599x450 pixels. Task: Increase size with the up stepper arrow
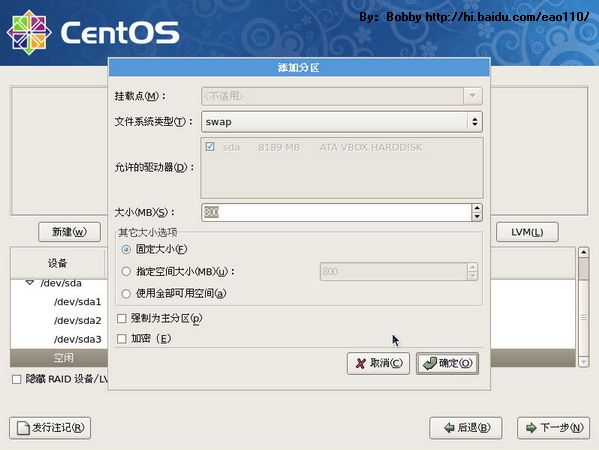[477, 208]
